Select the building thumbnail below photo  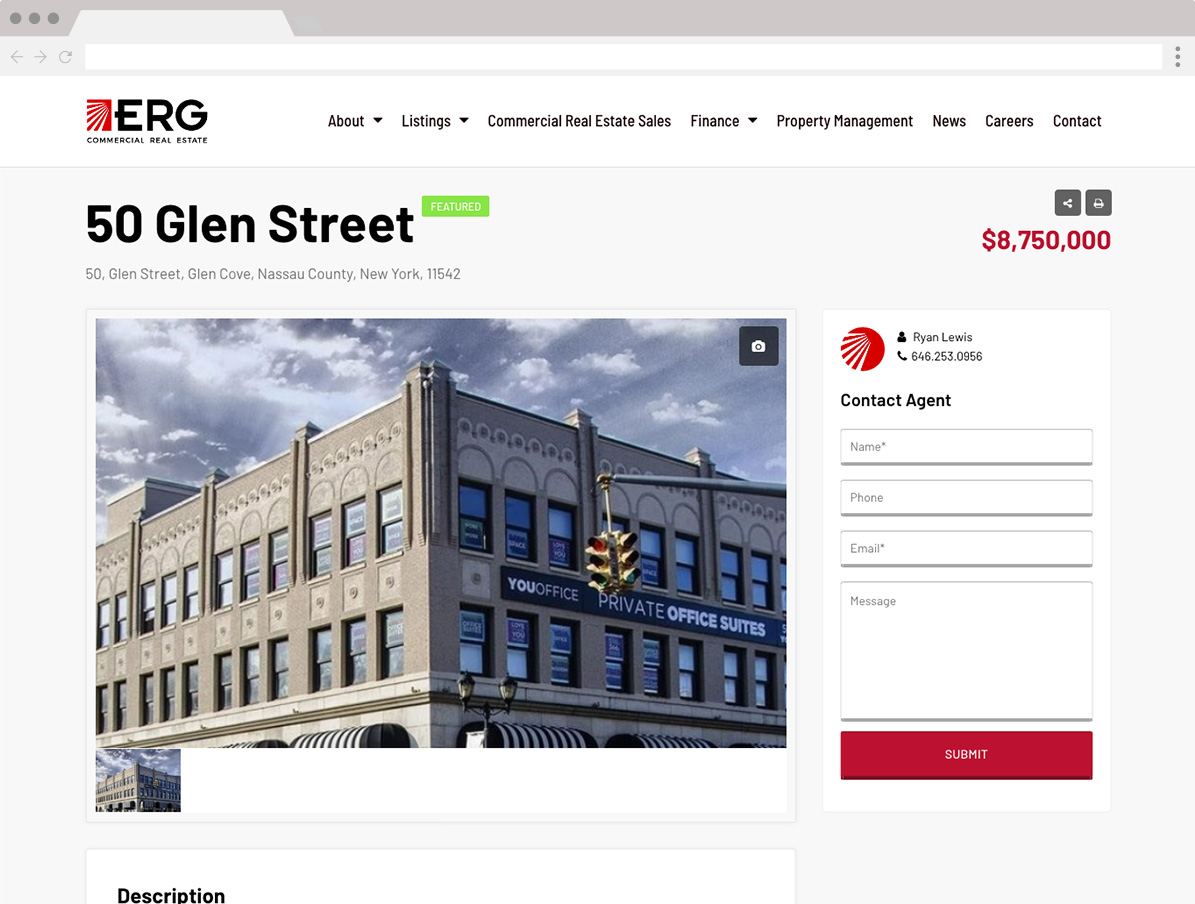138,780
